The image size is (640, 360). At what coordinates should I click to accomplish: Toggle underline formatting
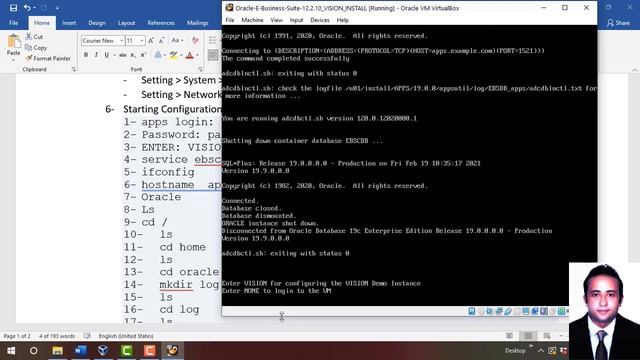pos(107,55)
